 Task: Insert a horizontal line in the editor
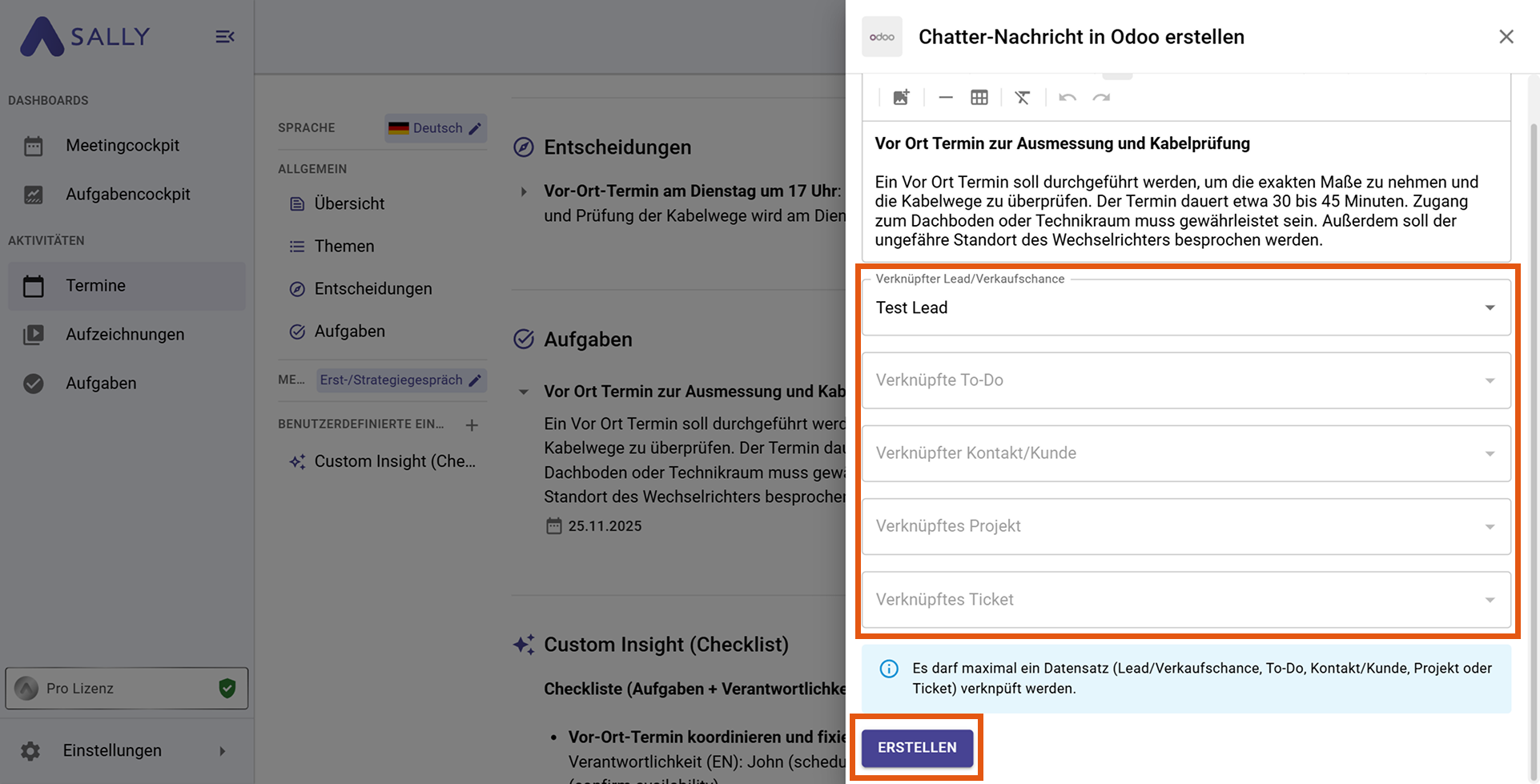(945, 98)
